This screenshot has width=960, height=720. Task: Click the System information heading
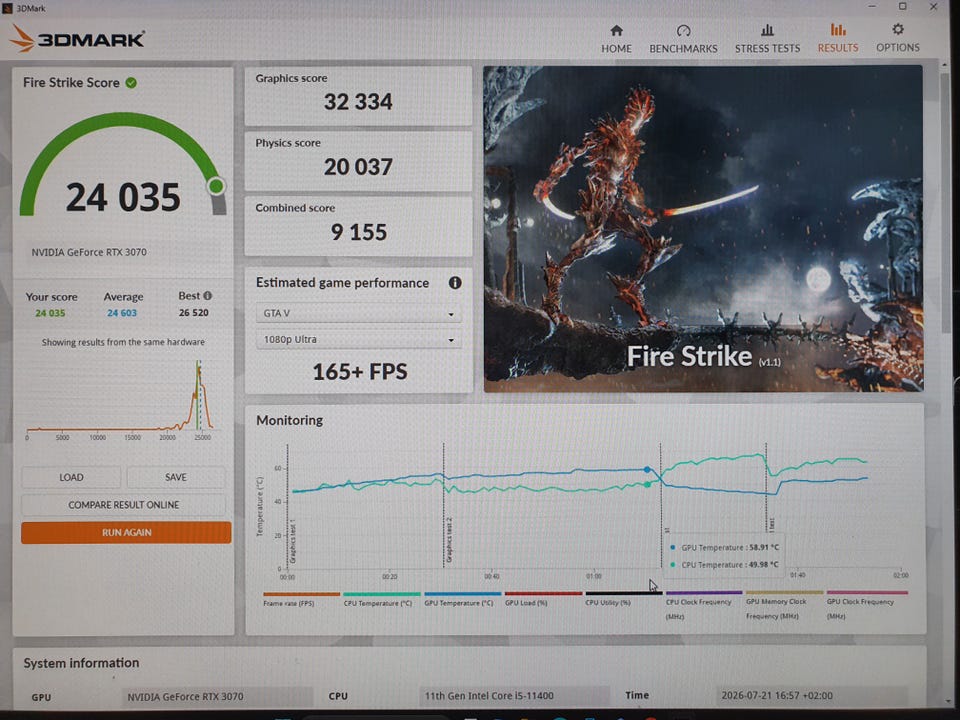pos(81,663)
